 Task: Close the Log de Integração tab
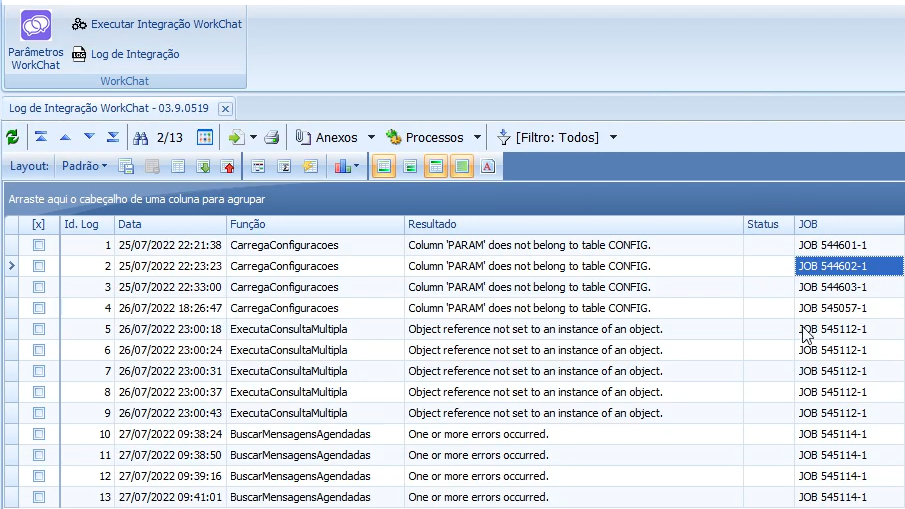(225, 109)
